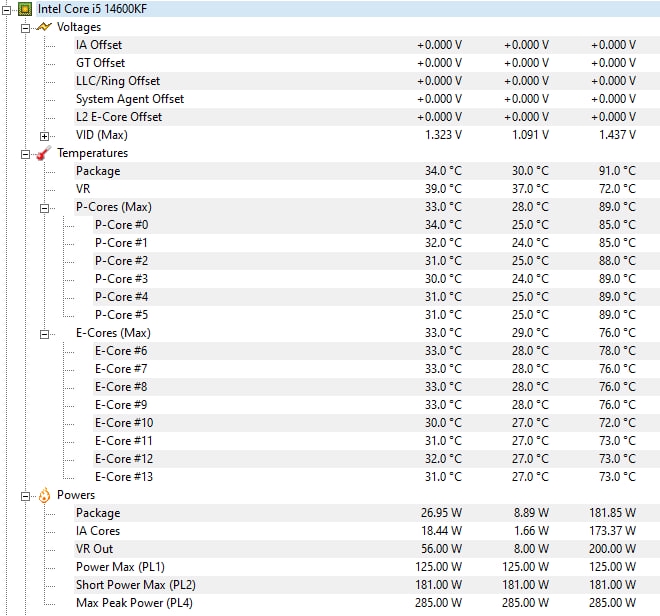Collapse the E-Cores (Max) group
660x616 pixels.
click(44, 334)
